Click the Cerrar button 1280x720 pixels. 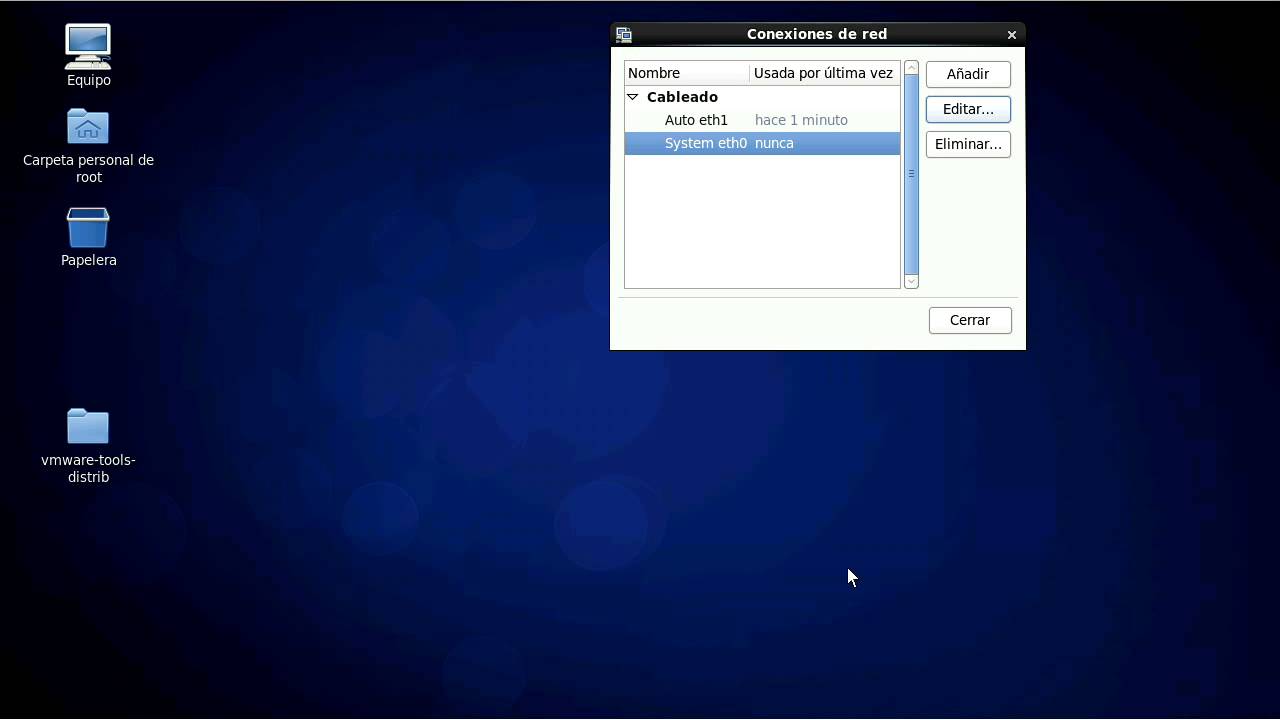coord(970,320)
